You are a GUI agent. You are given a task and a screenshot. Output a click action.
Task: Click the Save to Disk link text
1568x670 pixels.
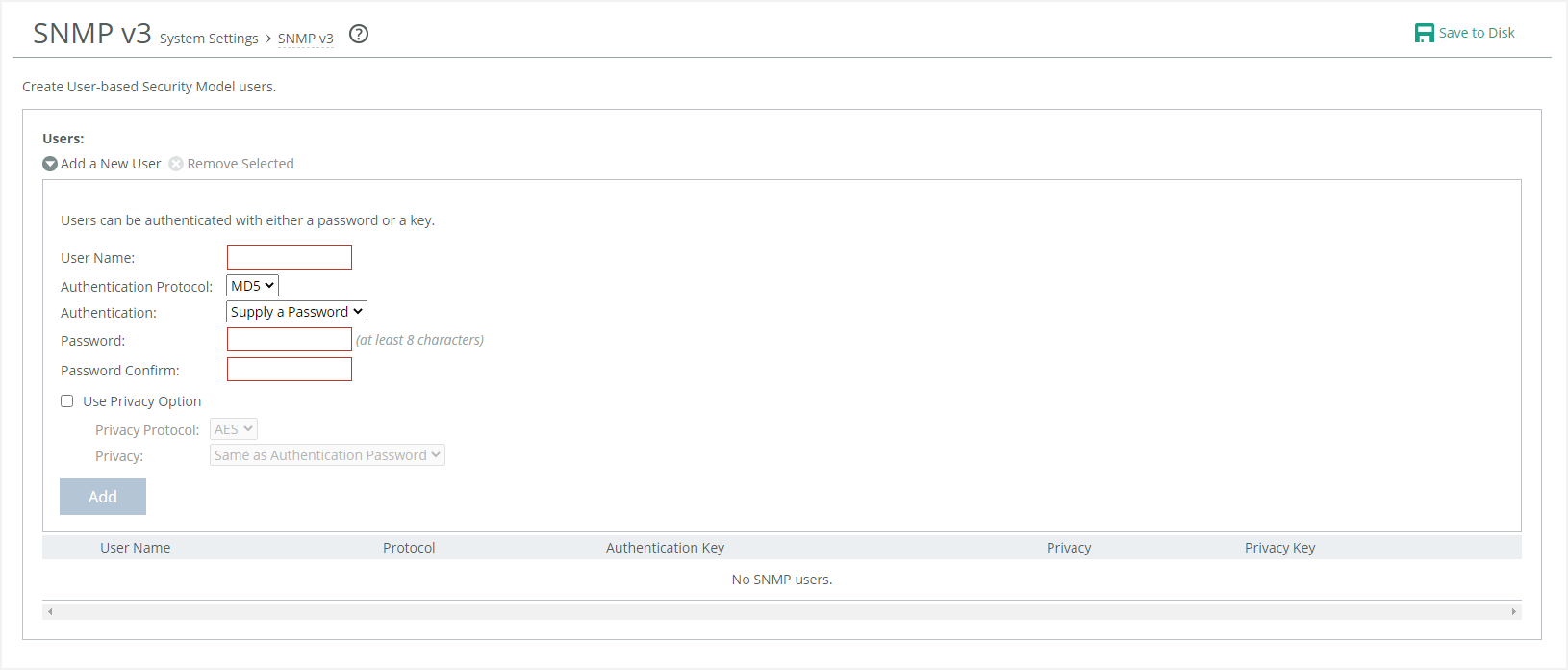(1476, 33)
